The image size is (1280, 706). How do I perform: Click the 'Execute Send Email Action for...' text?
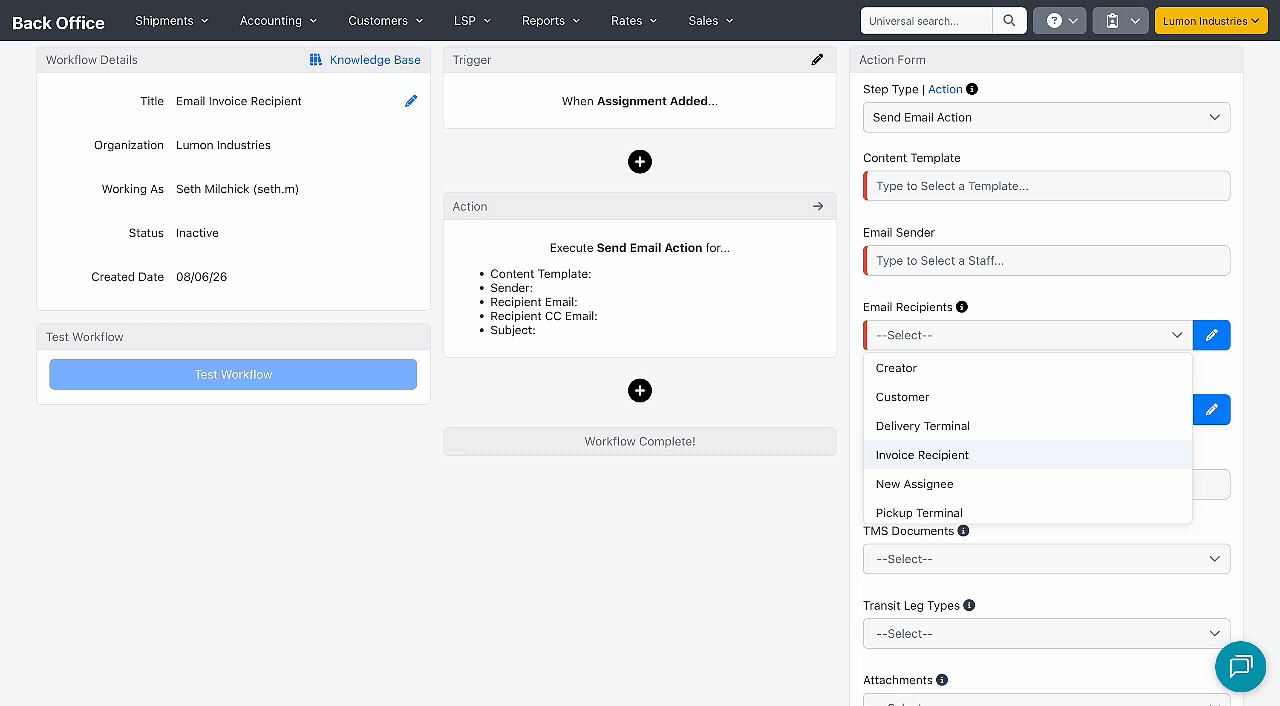(640, 248)
